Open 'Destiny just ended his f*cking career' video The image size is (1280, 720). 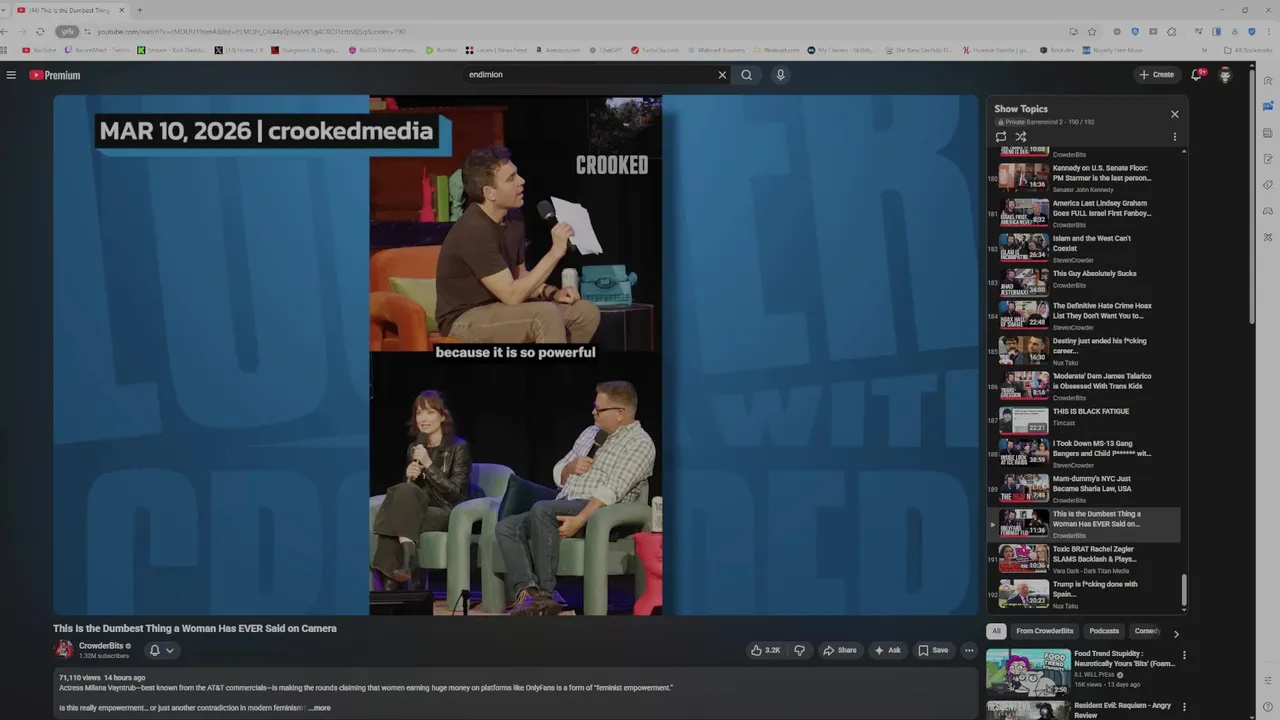pos(1084,351)
